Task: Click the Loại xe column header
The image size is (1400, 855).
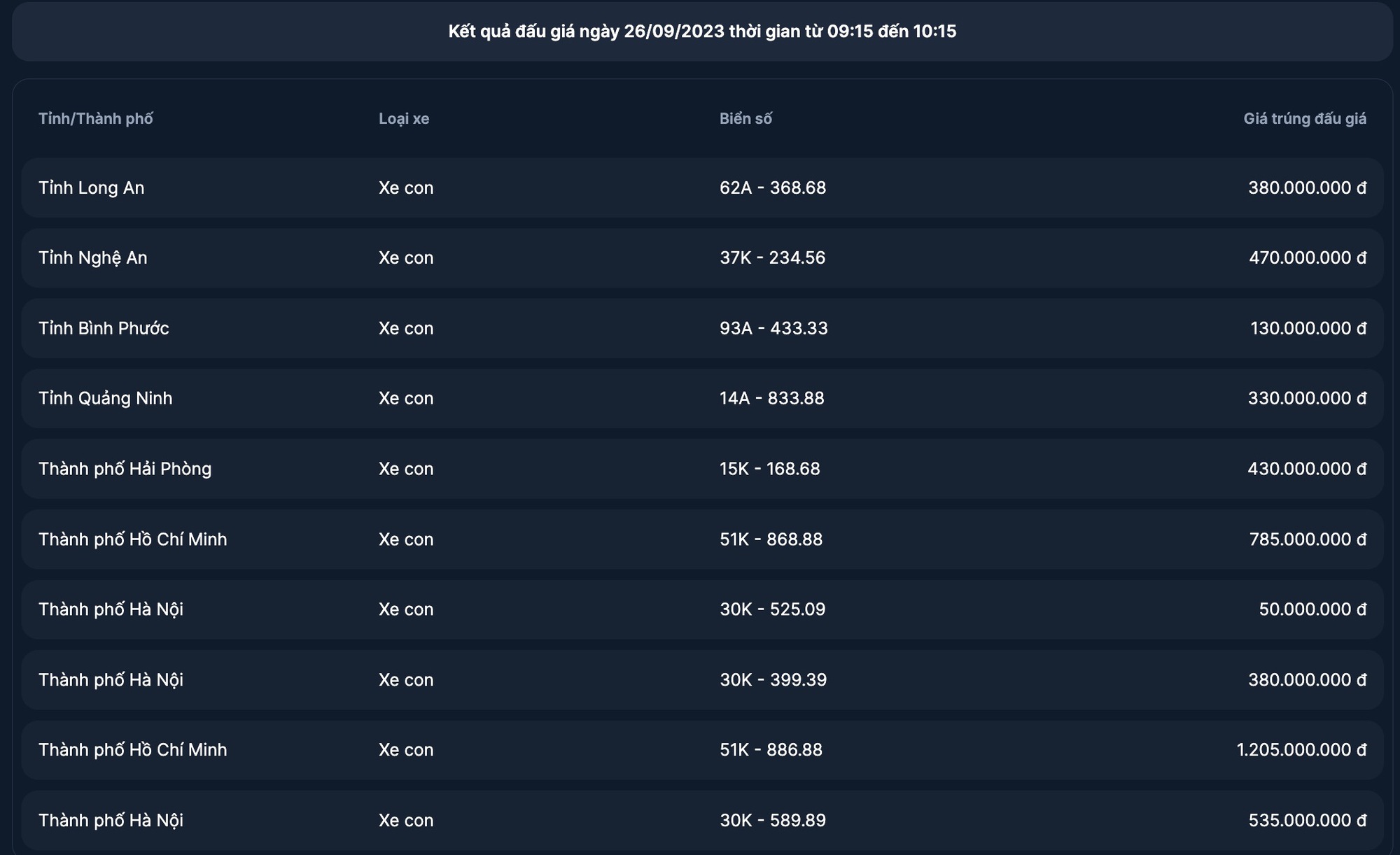Action: pyautogui.click(x=404, y=119)
